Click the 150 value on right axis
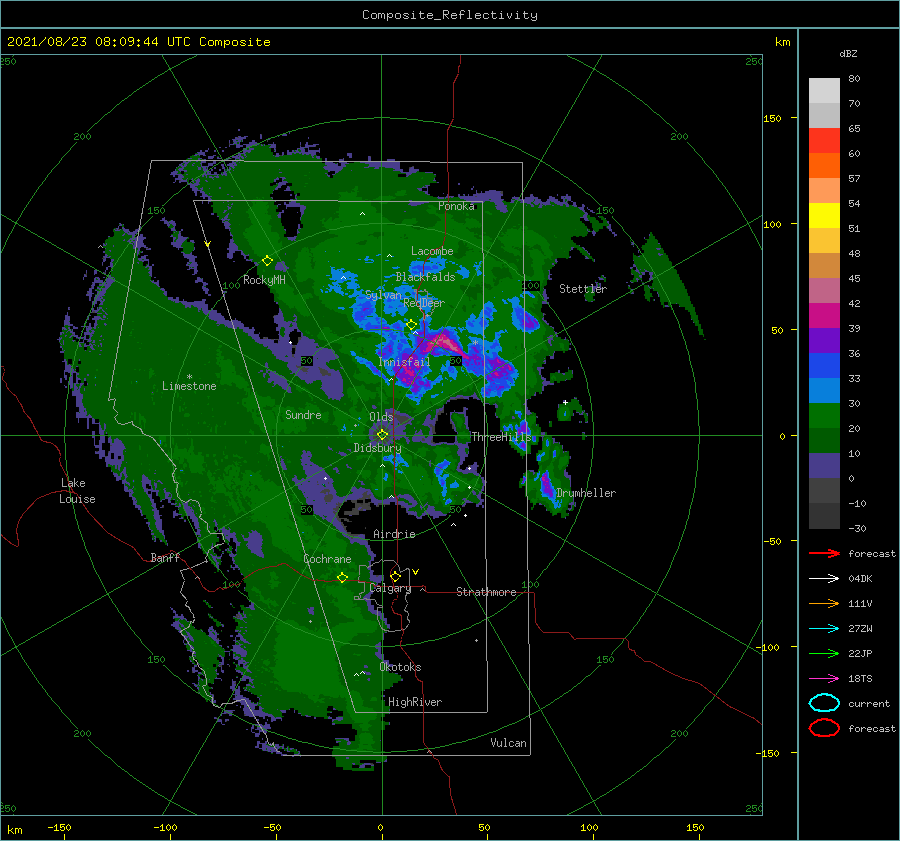 coord(773,118)
